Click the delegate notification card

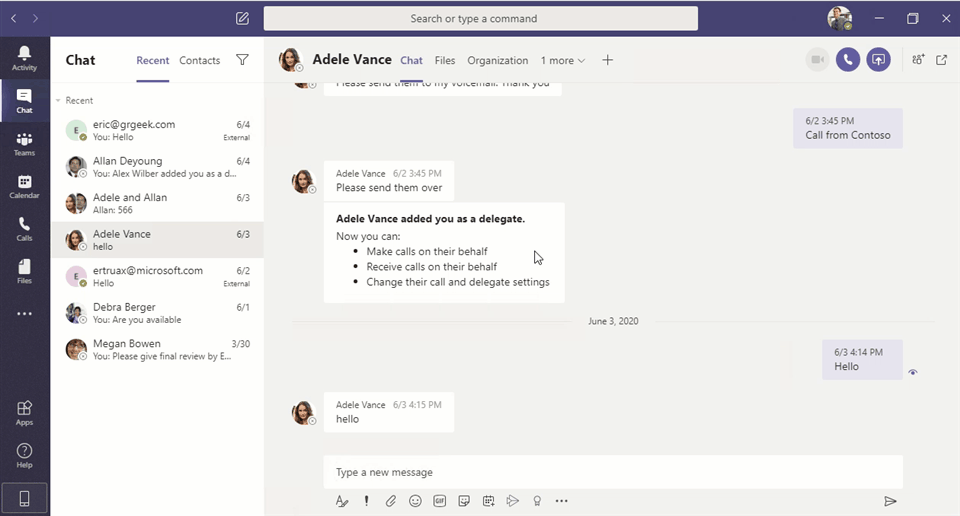pos(444,252)
